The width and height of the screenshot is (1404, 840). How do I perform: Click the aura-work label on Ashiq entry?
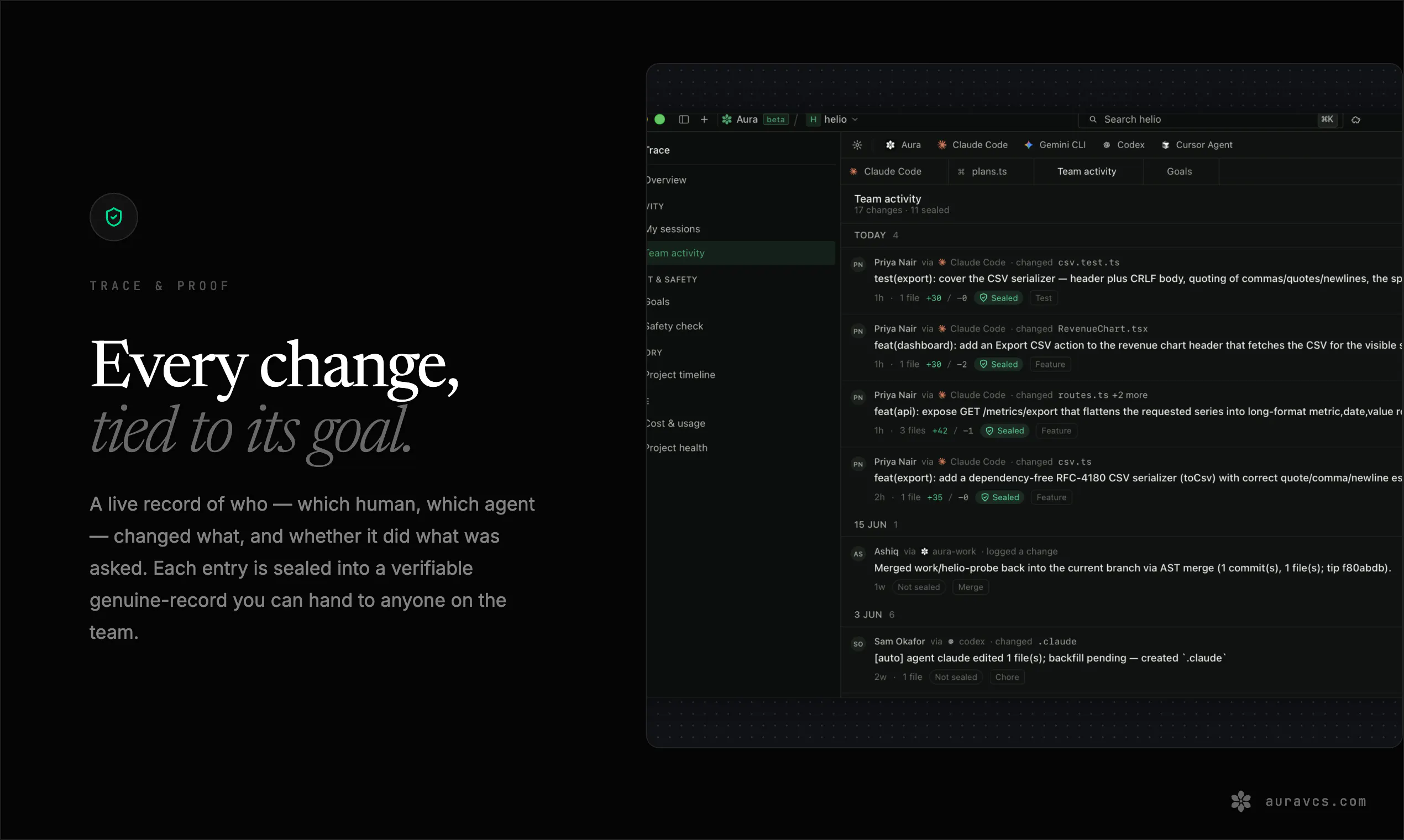(x=954, y=552)
